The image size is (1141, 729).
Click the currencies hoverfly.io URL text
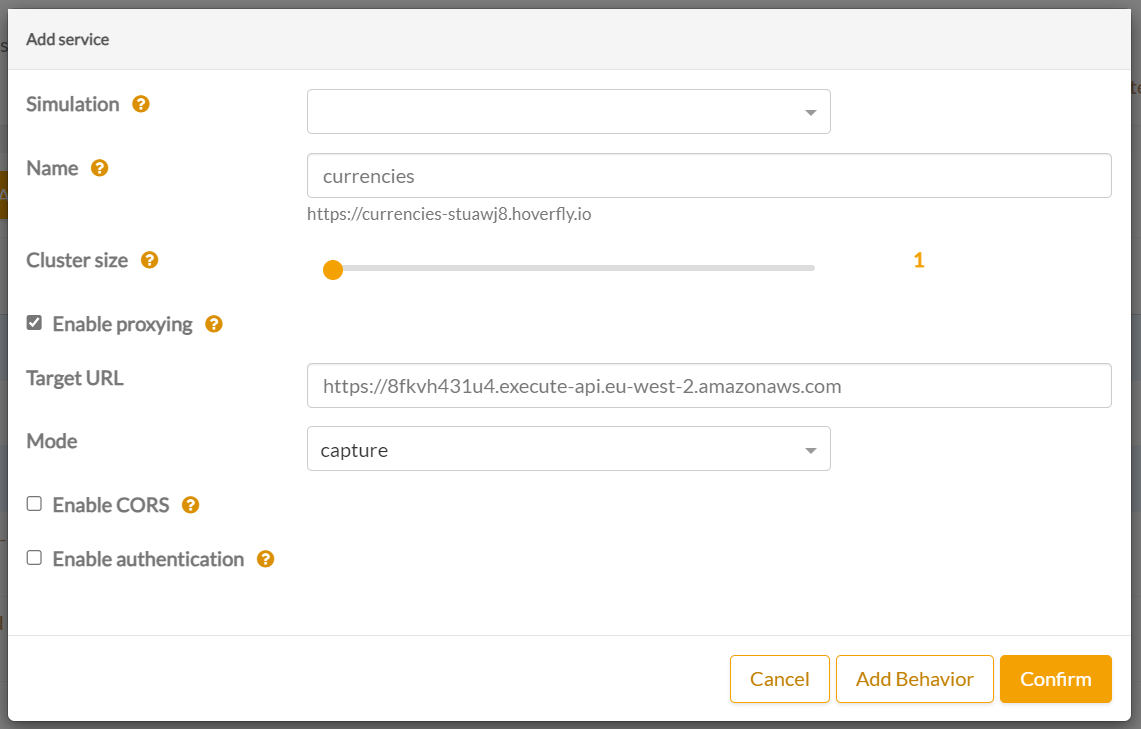[449, 214]
